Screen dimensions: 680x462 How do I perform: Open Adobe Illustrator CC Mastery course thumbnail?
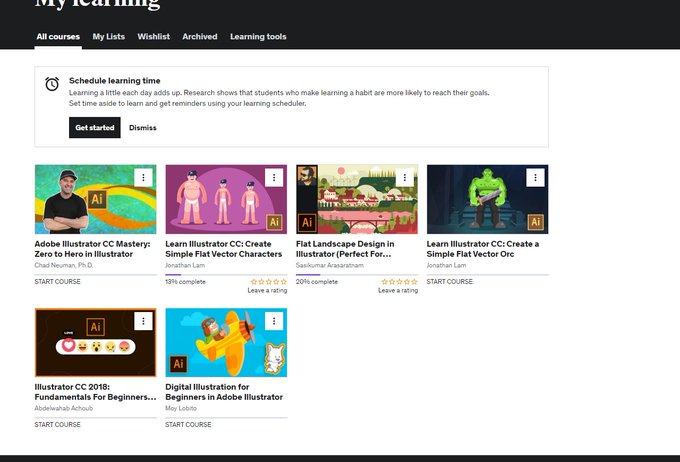[x=95, y=199]
